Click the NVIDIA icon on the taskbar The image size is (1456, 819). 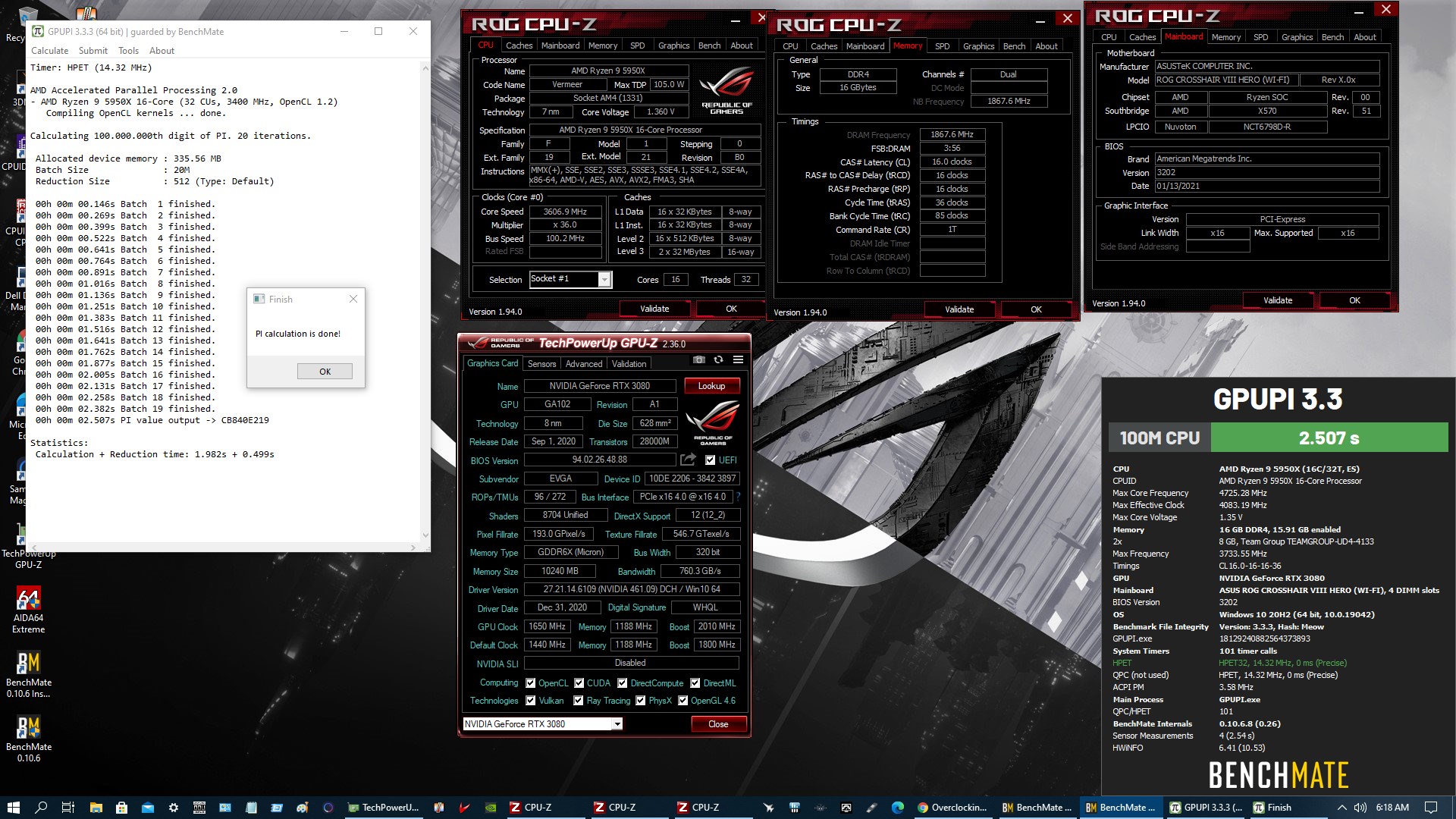[x=491, y=808]
